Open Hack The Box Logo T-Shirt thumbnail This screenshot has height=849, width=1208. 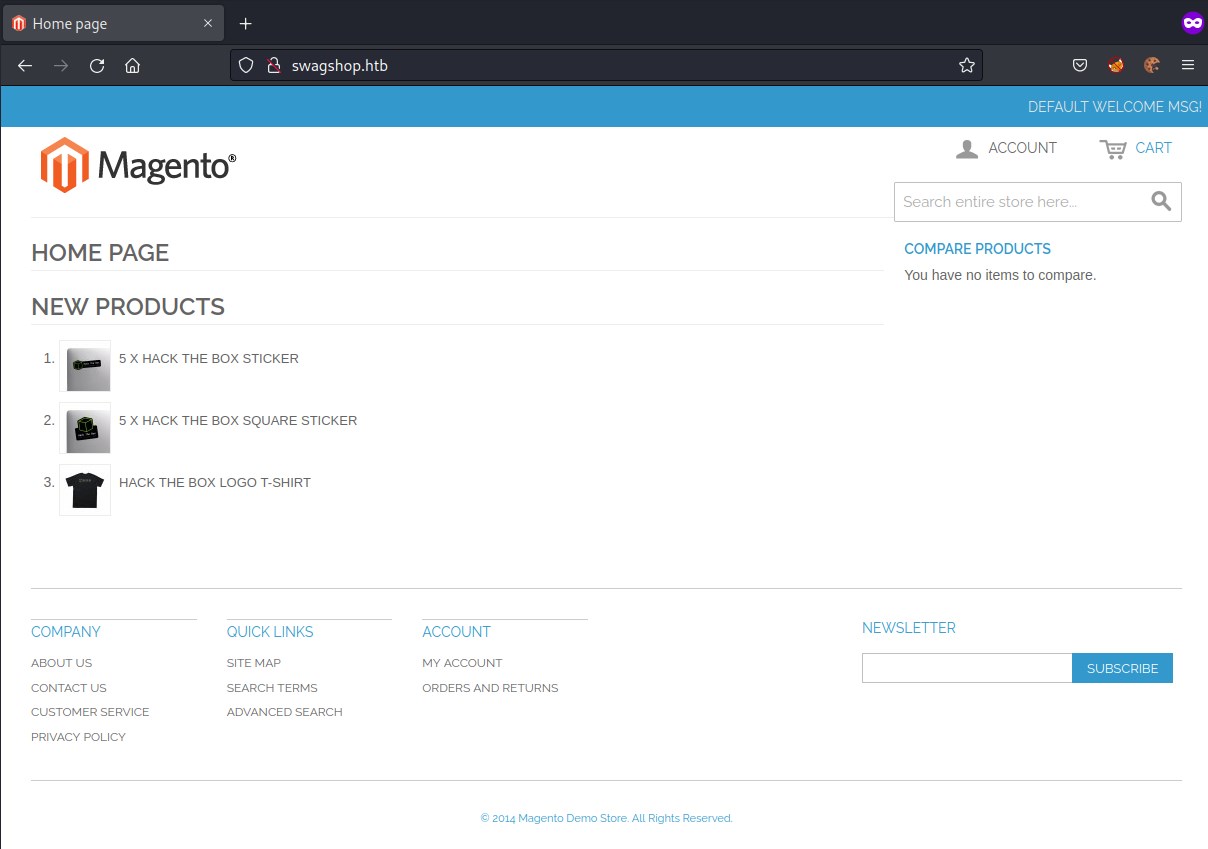85,490
